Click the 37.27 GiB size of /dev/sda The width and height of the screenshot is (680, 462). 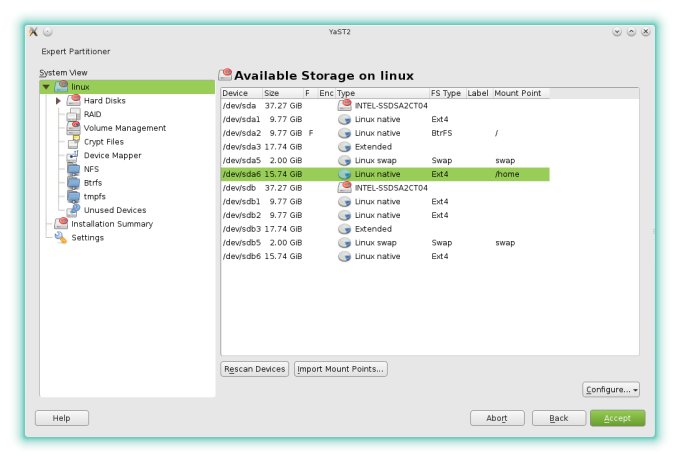pos(283,105)
